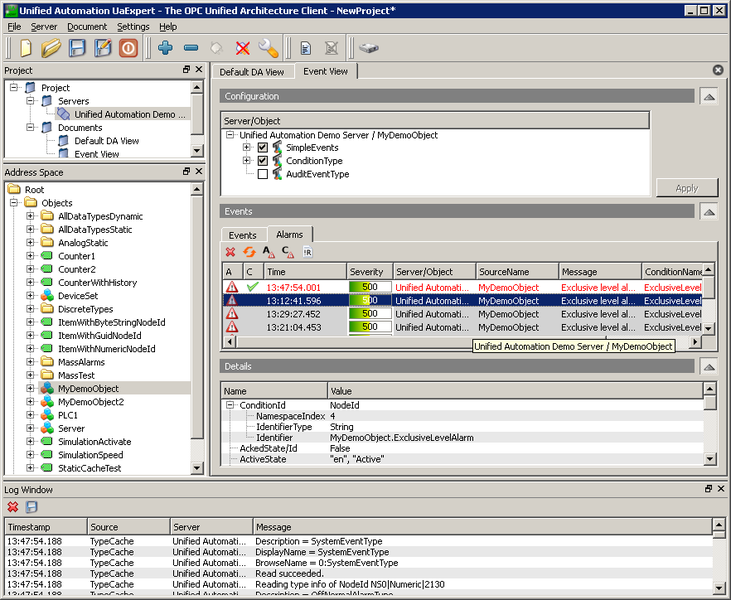Collapse the ConditionId details node
This screenshot has width=731, height=600.
230,405
